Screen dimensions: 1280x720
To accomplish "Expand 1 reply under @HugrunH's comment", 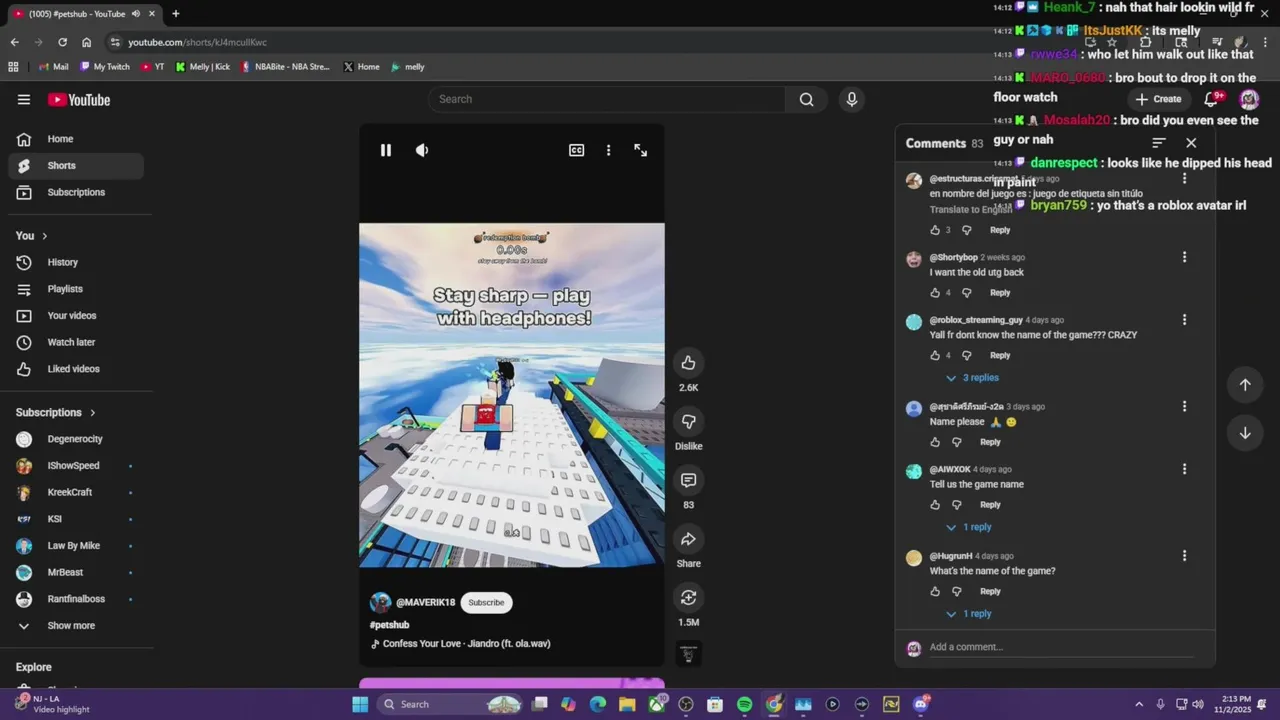I will (969, 614).
